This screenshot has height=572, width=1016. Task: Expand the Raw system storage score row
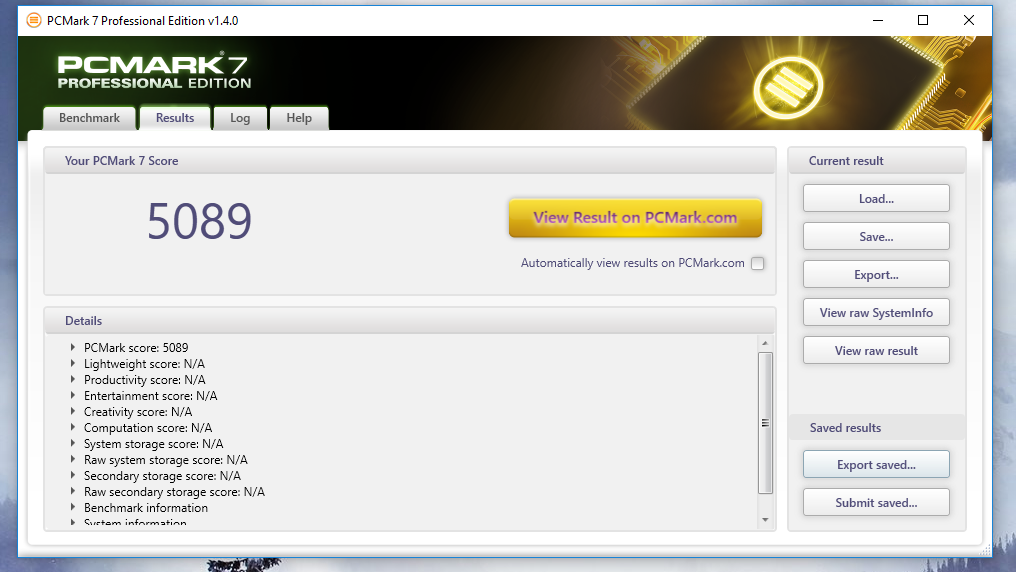73,459
